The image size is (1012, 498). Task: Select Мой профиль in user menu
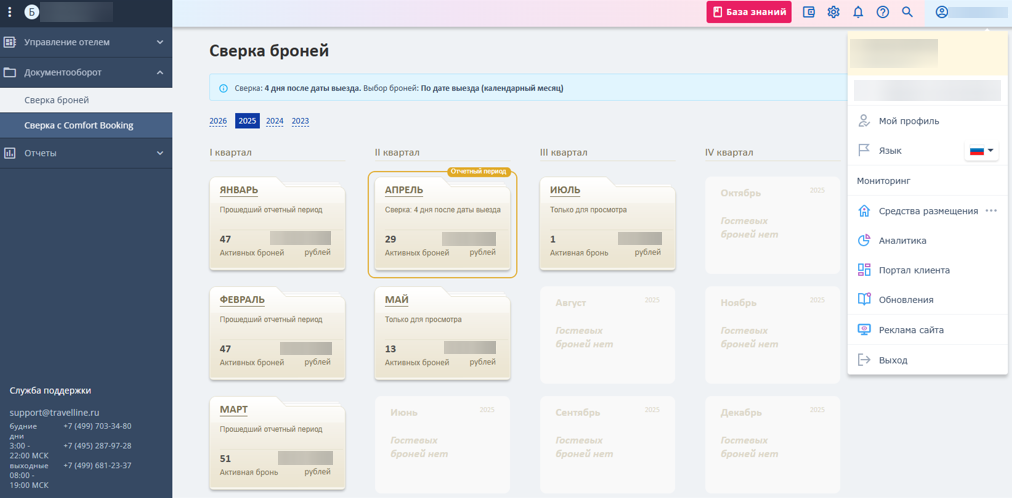click(908, 121)
